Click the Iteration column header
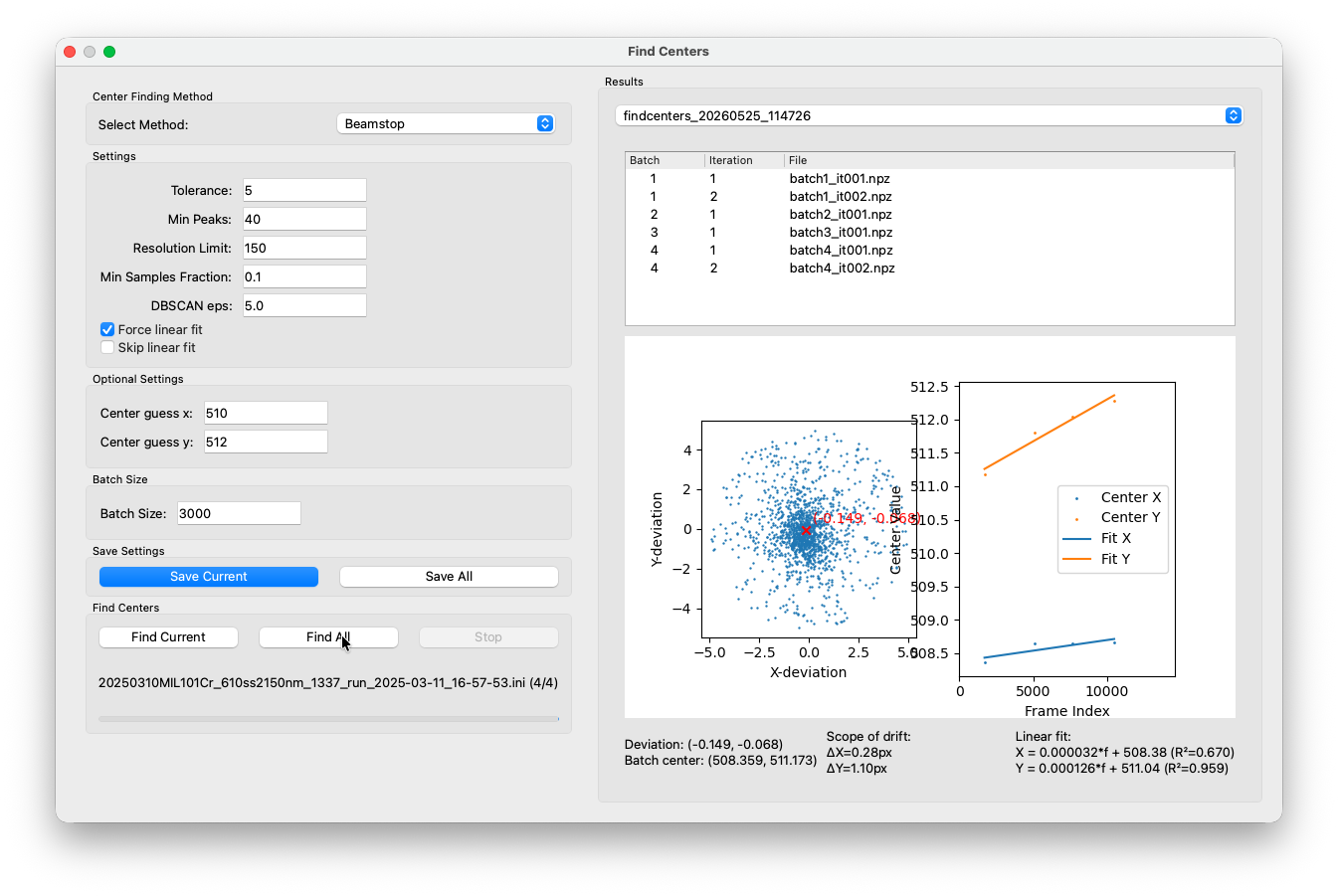This screenshot has height=896, width=1338. [x=744, y=160]
